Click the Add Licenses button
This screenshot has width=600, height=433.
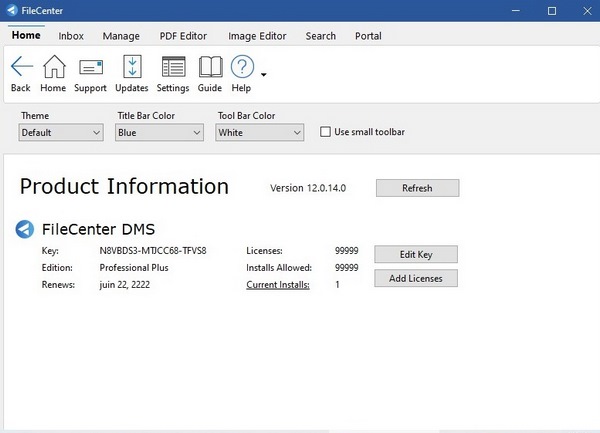click(x=416, y=278)
